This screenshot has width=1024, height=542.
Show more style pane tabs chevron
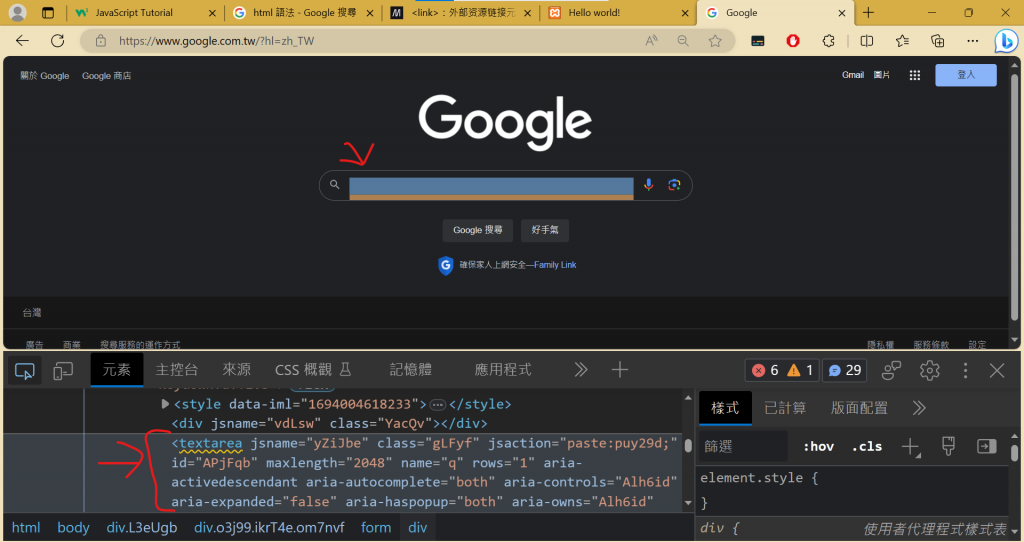click(x=919, y=408)
